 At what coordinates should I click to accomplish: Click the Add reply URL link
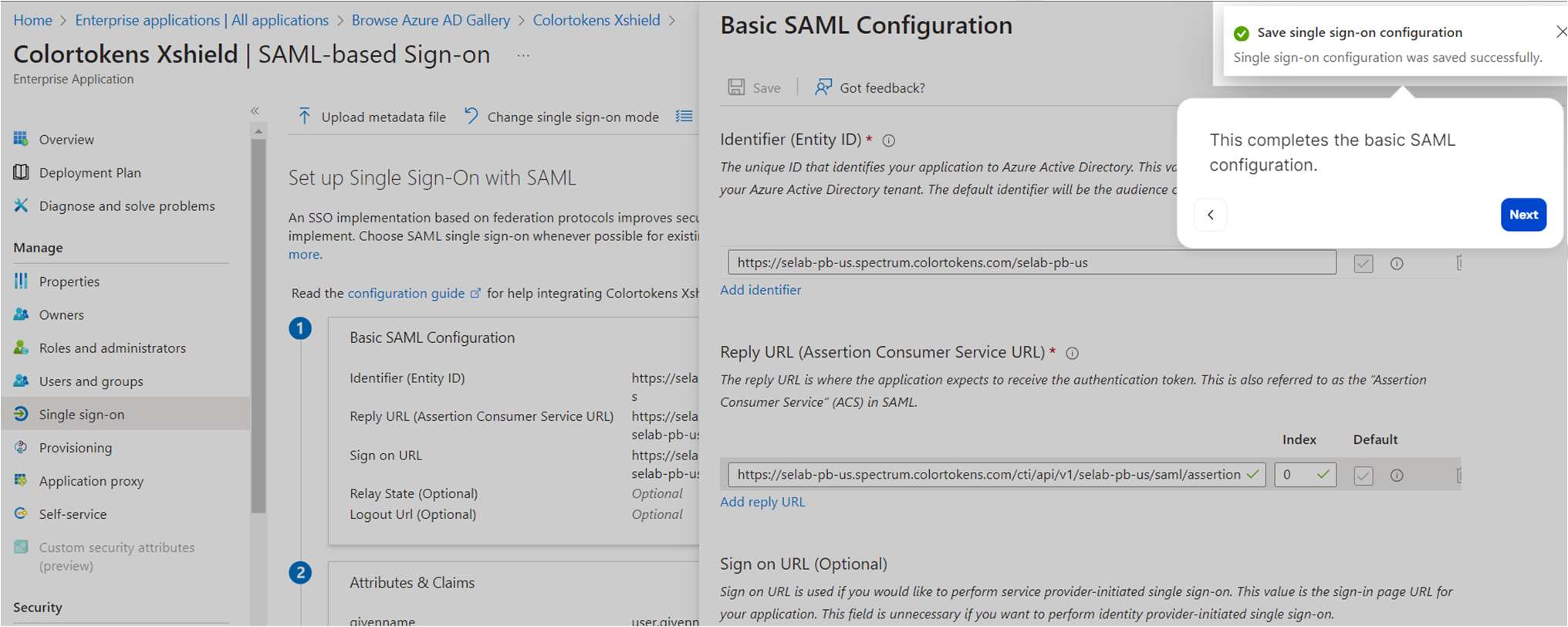click(762, 502)
